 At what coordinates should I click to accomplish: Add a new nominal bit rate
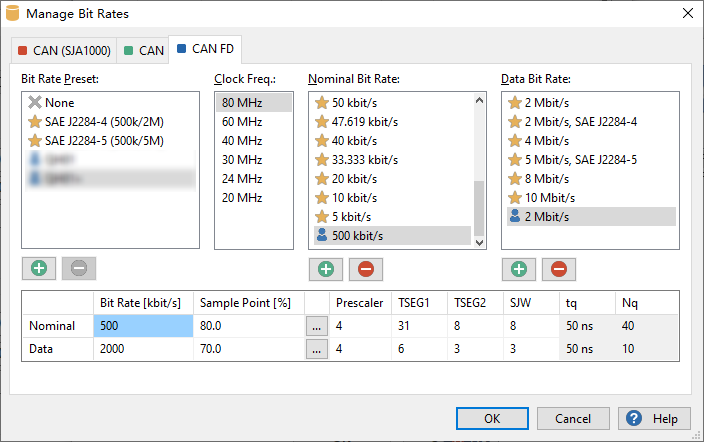(x=326, y=268)
